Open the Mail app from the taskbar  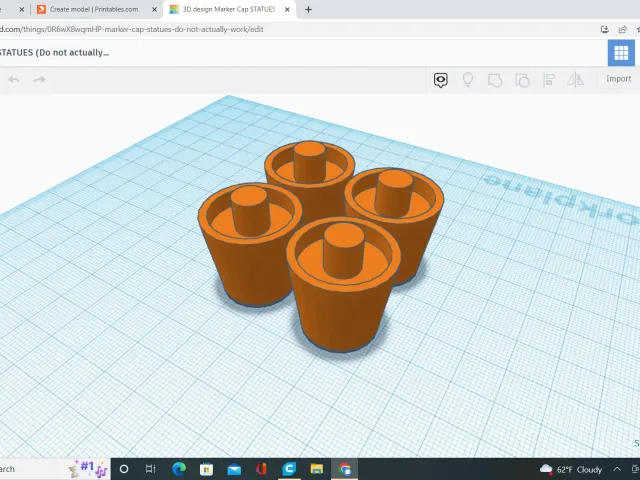[x=234, y=469]
